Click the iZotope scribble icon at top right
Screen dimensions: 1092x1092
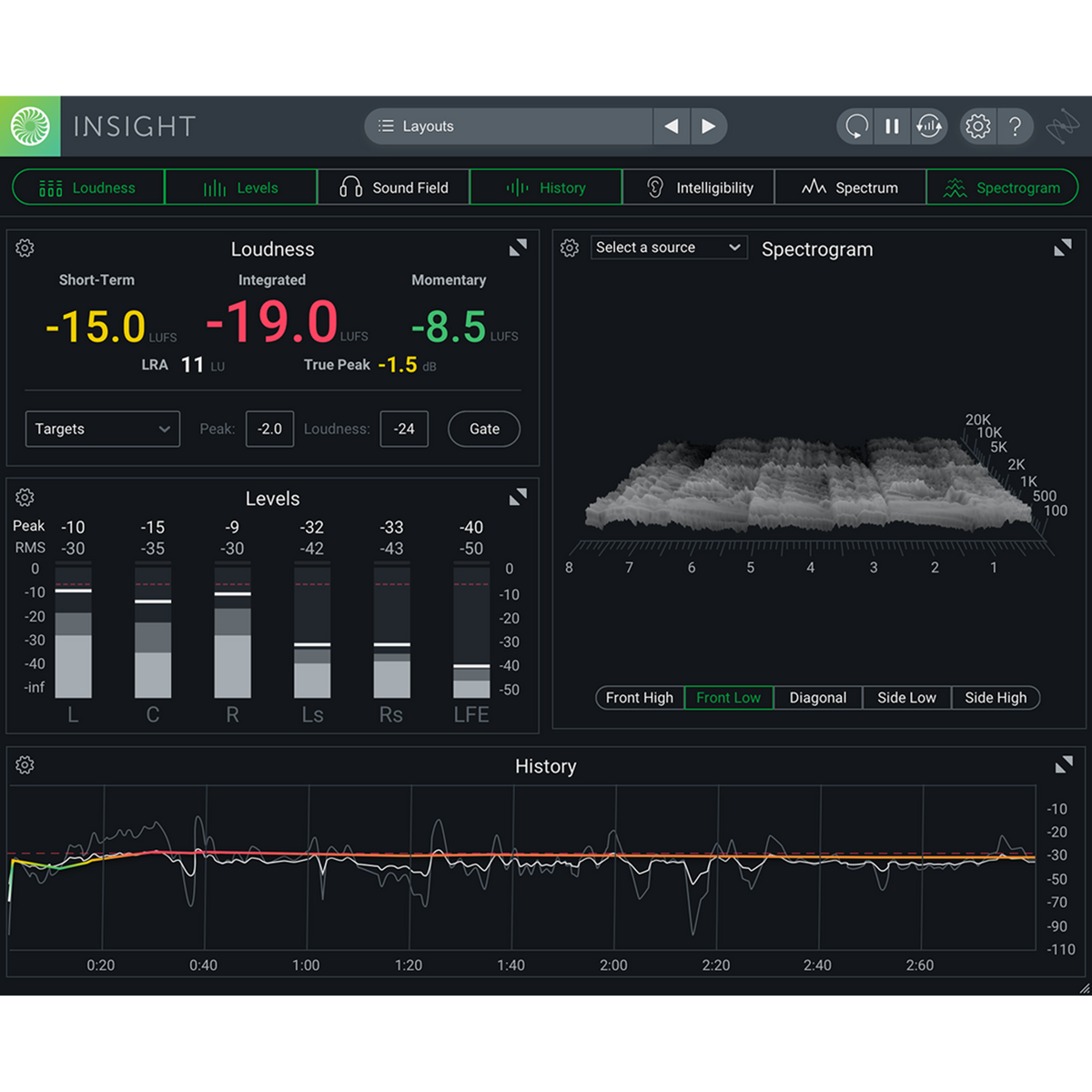coord(1062,126)
